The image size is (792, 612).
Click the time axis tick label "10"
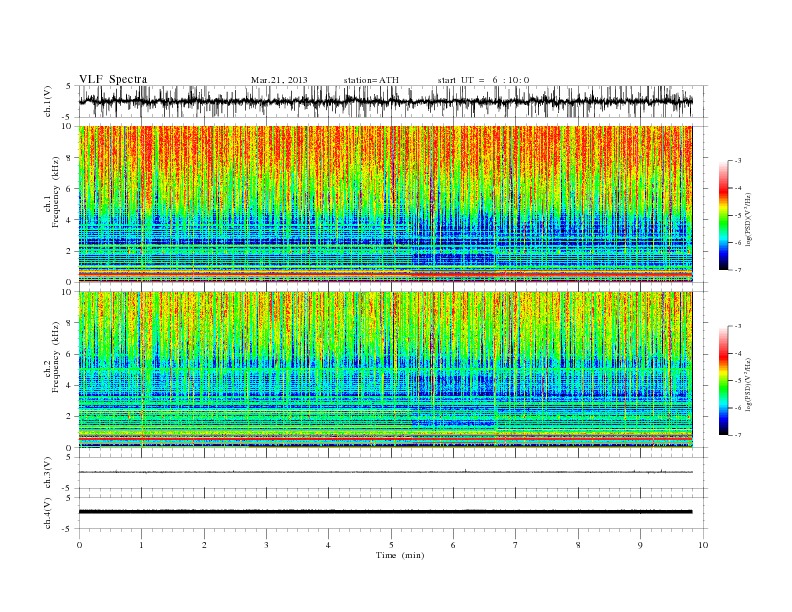point(703,545)
